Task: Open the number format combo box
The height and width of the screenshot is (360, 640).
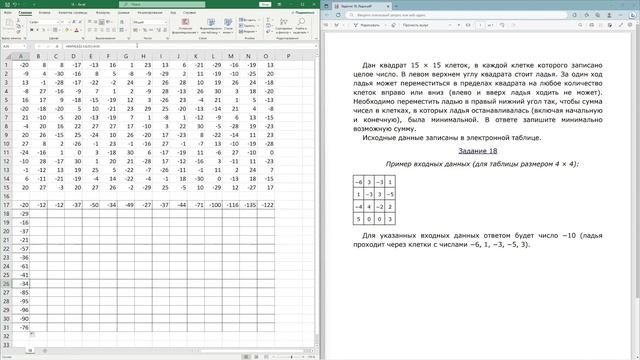Action: (x=150, y=22)
